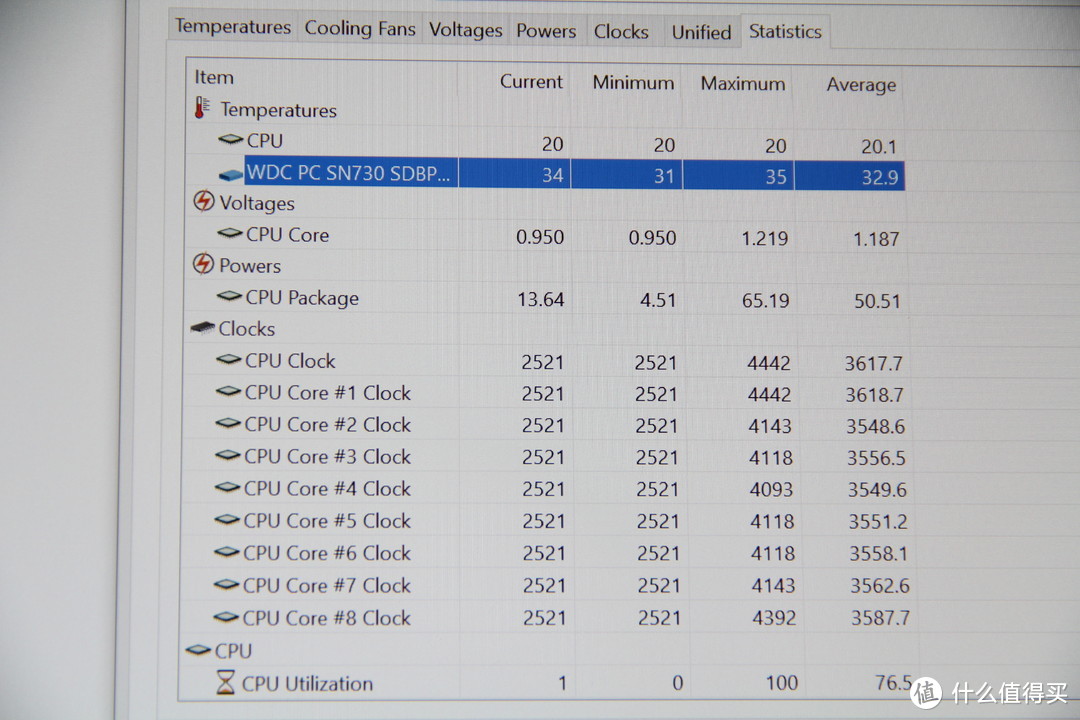Click the 65.19 maximum CPU Package value

[x=765, y=300]
